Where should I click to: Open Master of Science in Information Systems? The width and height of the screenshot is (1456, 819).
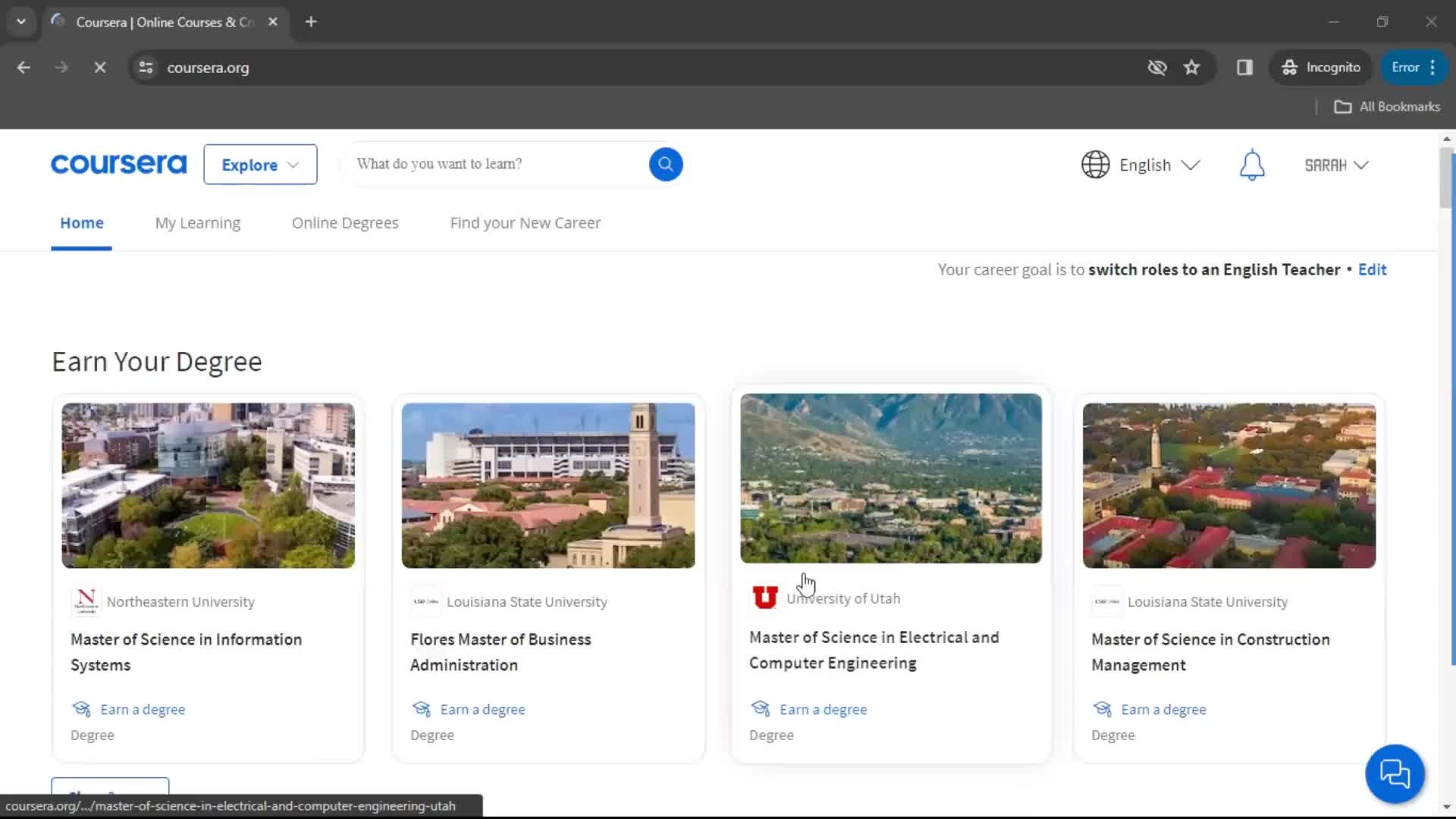[x=186, y=652]
